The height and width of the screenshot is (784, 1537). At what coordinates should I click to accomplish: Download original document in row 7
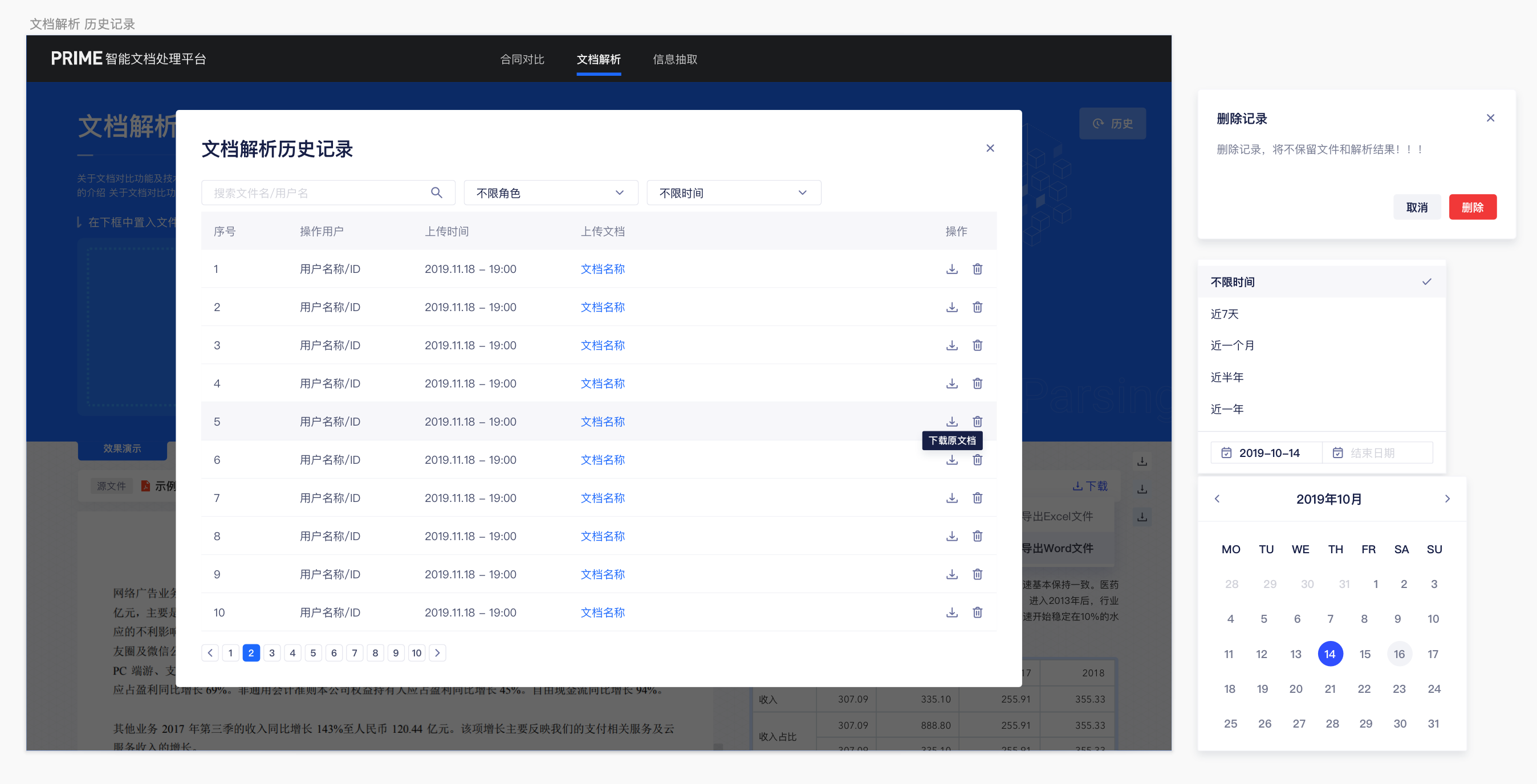952,498
